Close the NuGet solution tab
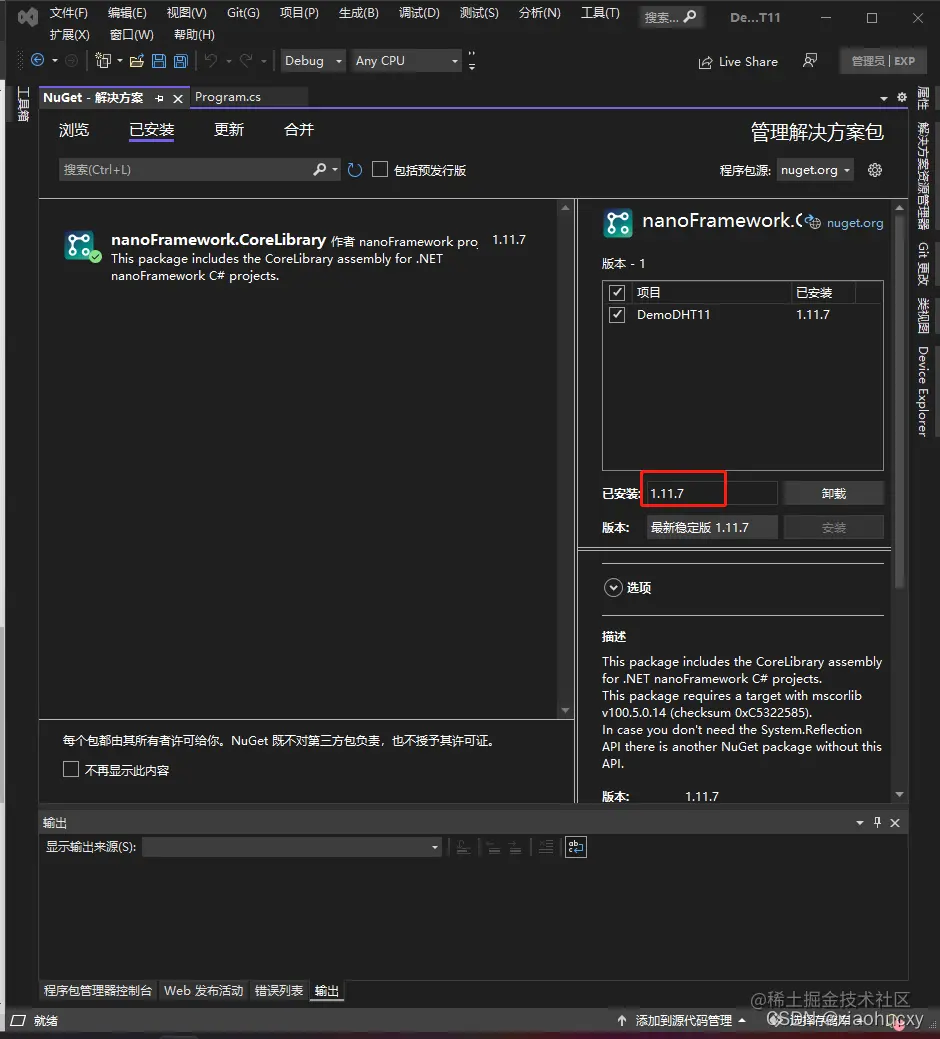Image resolution: width=940 pixels, height=1039 pixels. (178, 98)
